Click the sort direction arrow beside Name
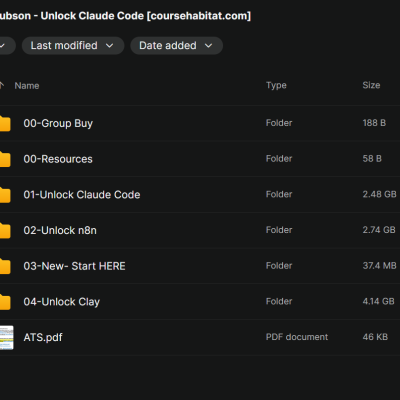The width and height of the screenshot is (400, 400). pyautogui.click(x=2, y=85)
